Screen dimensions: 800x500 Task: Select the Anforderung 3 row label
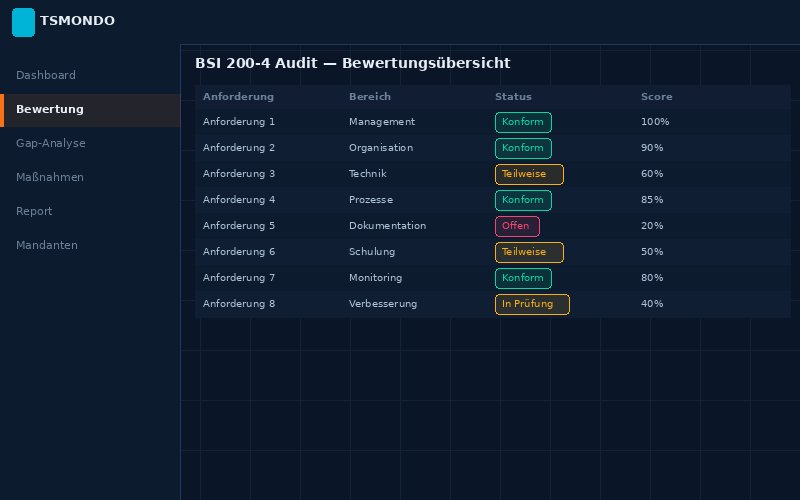(239, 174)
